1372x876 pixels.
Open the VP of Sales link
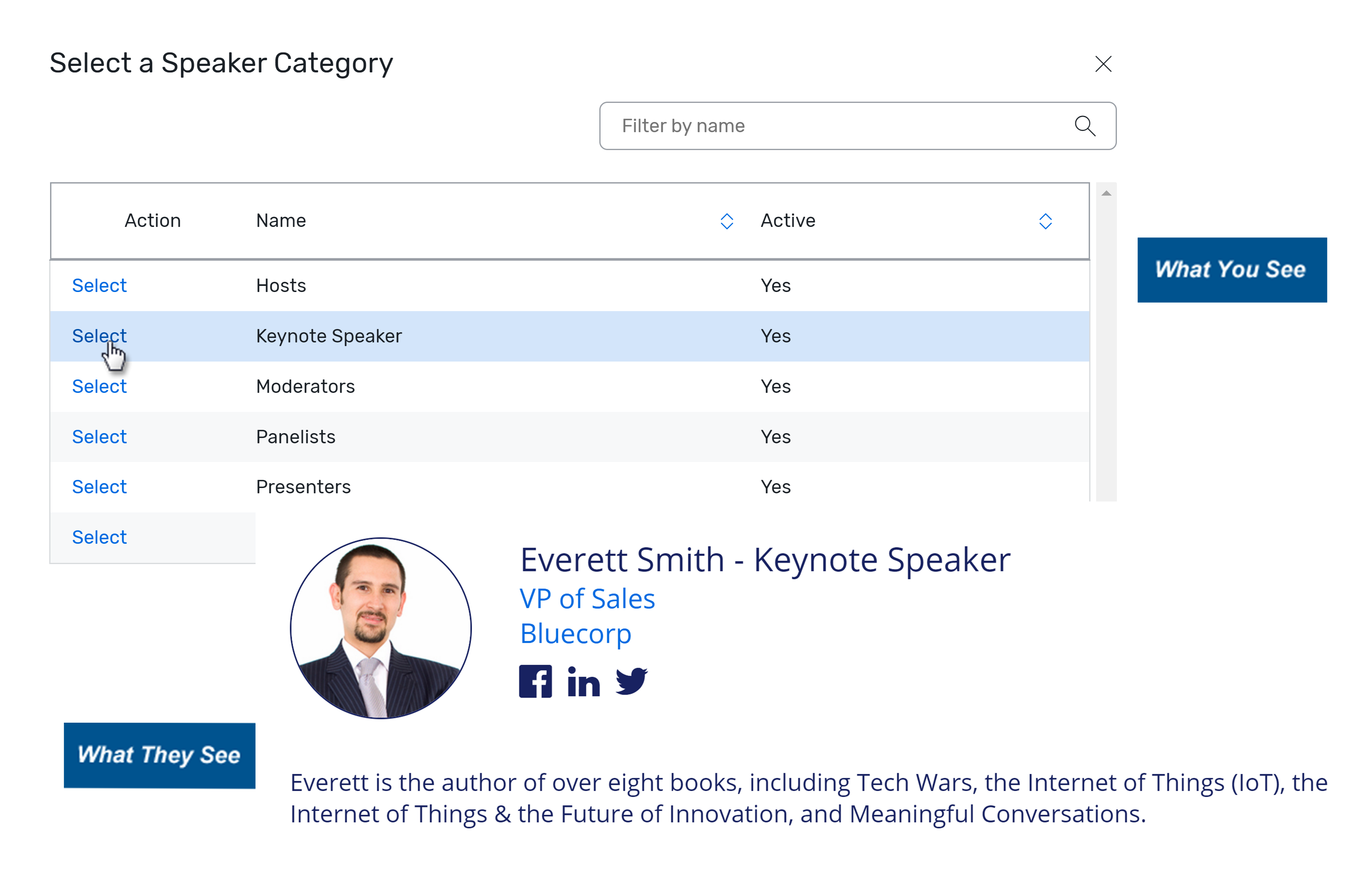[x=588, y=598]
